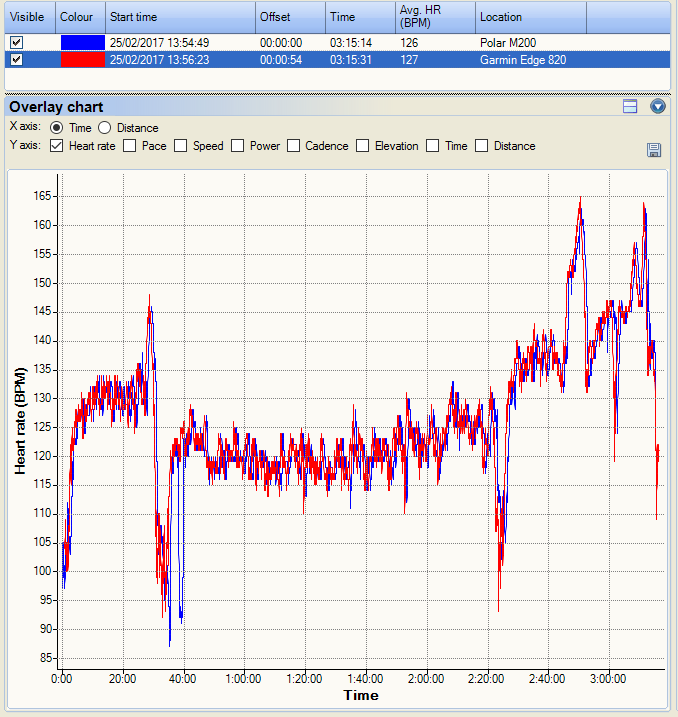Click the 00:00:54 offset cell
678x717 pixels.
pyautogui.click(x=281, y=60)
